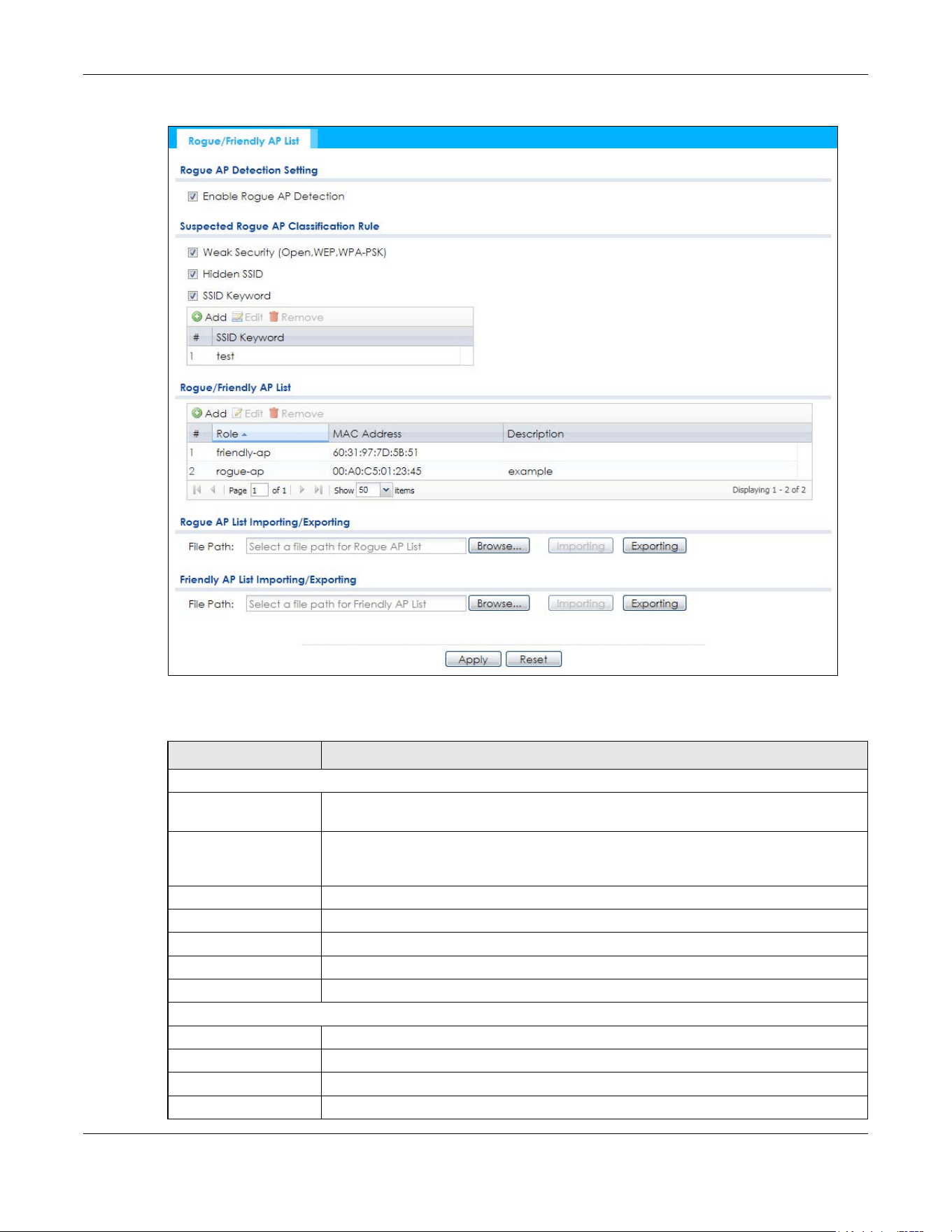Click SSID Keyword column header
The width and height of the screenshot is (952, 1232).
tap(342, 337)
